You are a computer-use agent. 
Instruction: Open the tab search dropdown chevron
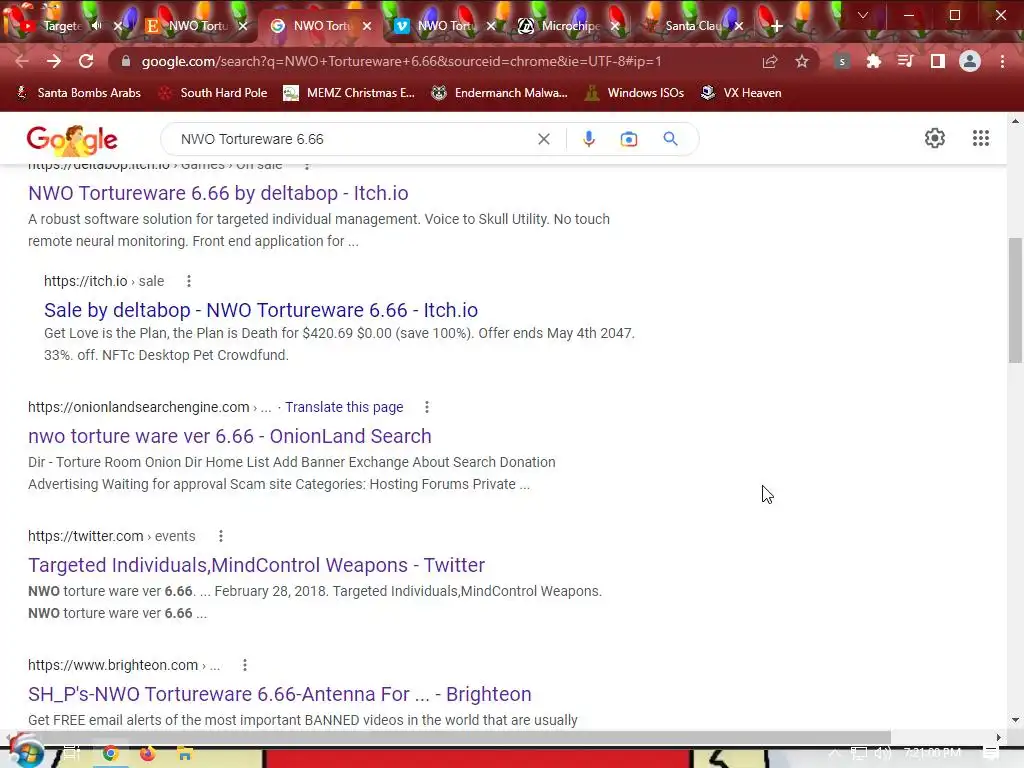(x=863, y=15)
